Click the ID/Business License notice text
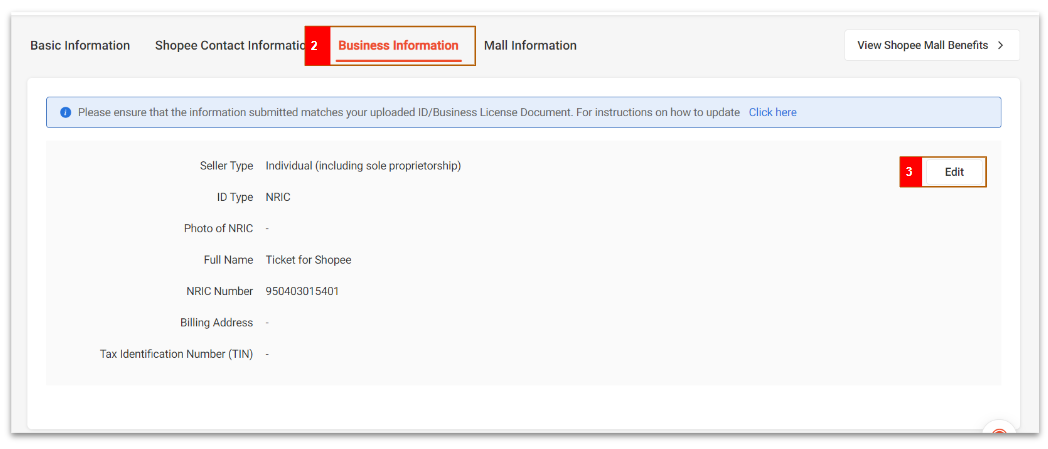This screenshot has width=1048, height=449. click(x=408, y=113)
